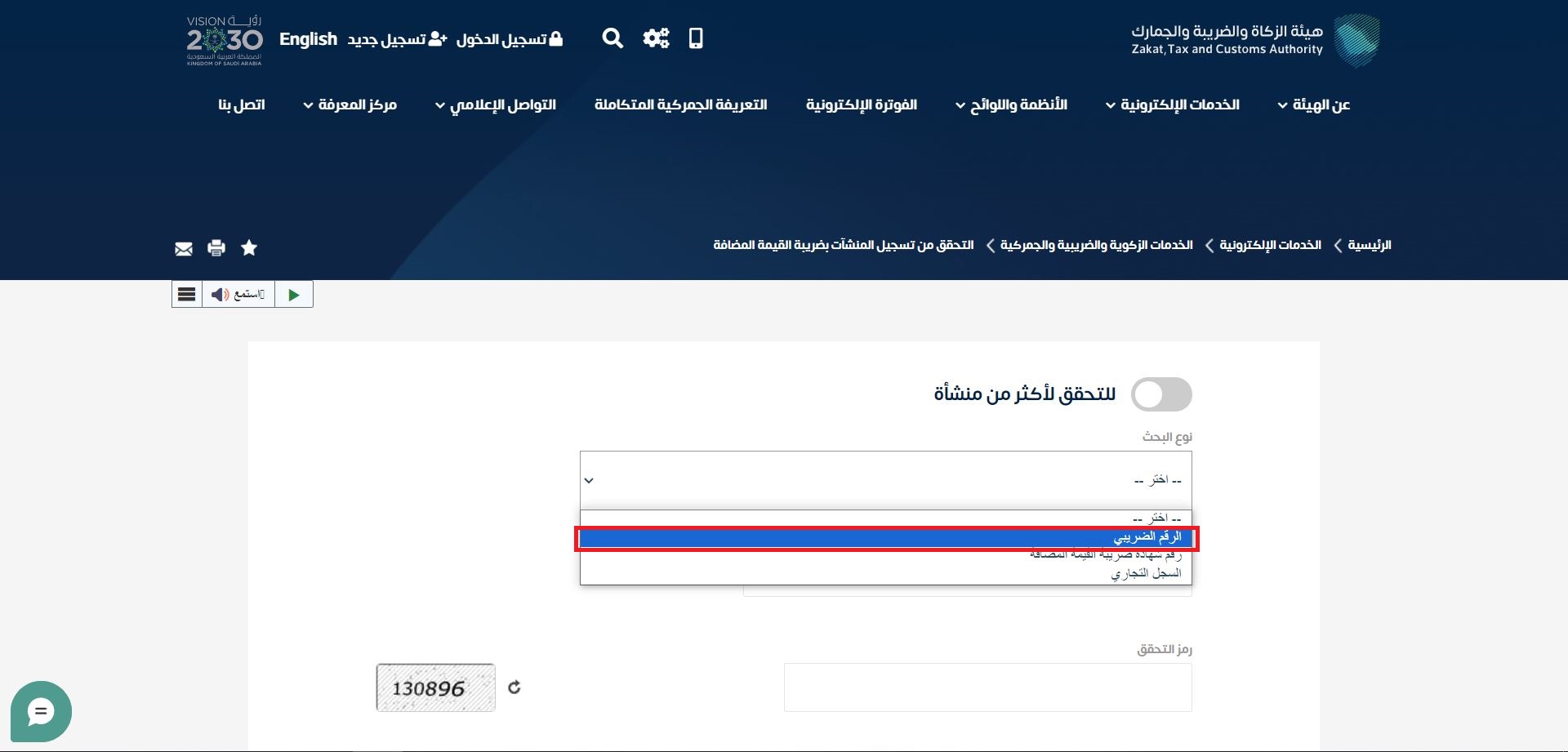Refresh the captcha code 130896
This screenshot has height=752, width=1568.
pyautogui.click(x=514, y=687)
